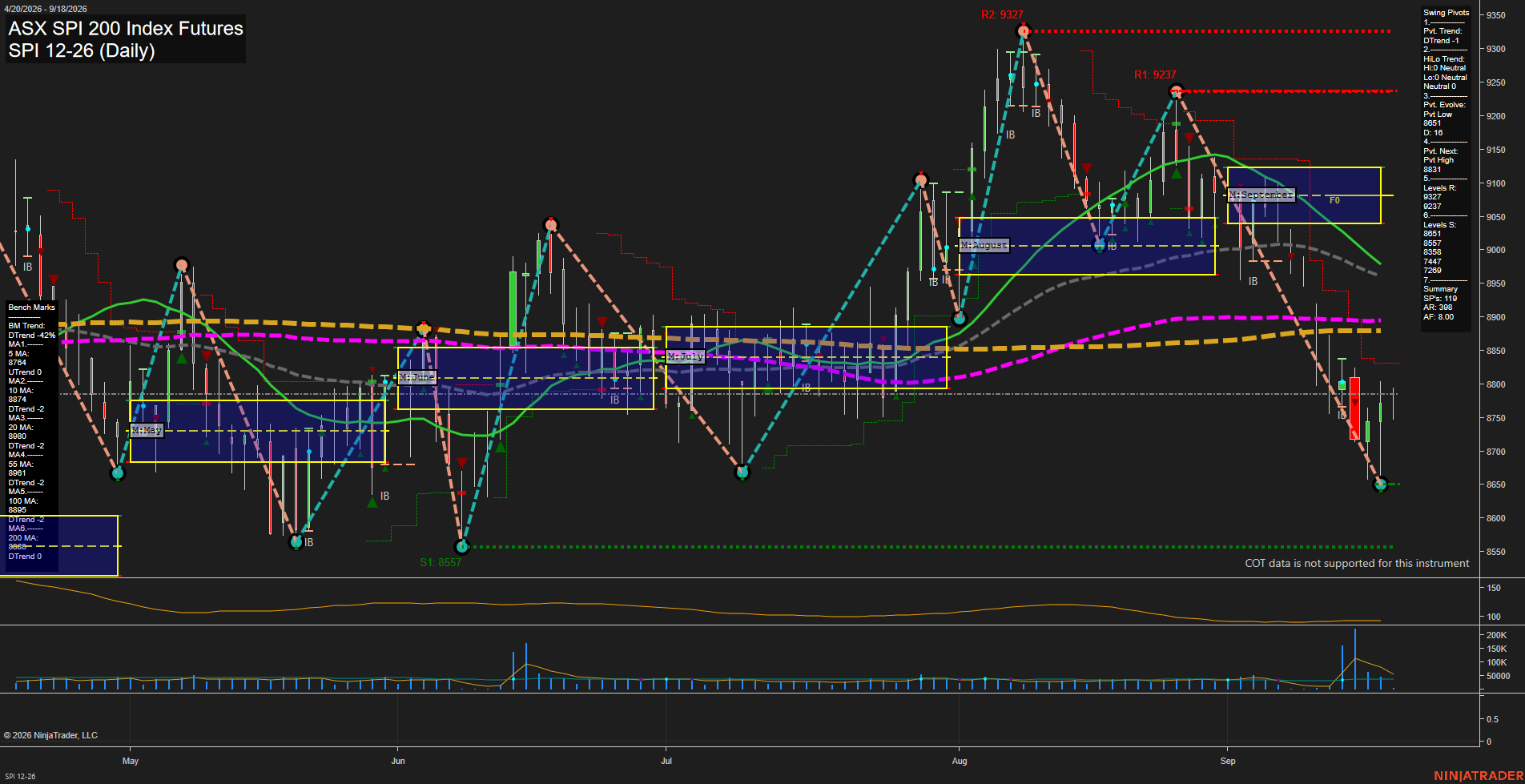This screenshot has width=1525, height=784.
Task: Click the M:September monthly range label
Action: (x=1261, y=195)
